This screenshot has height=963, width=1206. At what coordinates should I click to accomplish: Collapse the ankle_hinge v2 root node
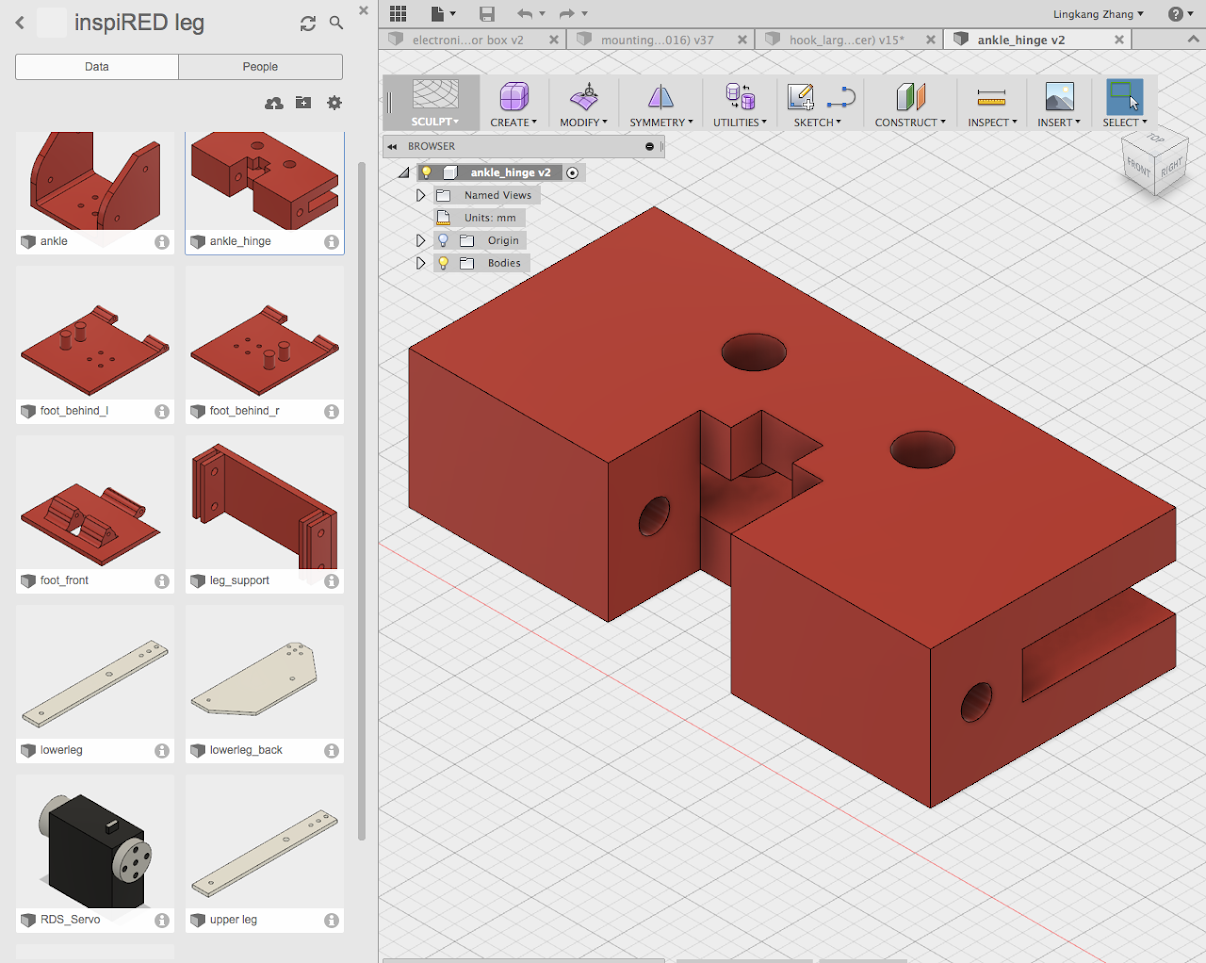405,173
